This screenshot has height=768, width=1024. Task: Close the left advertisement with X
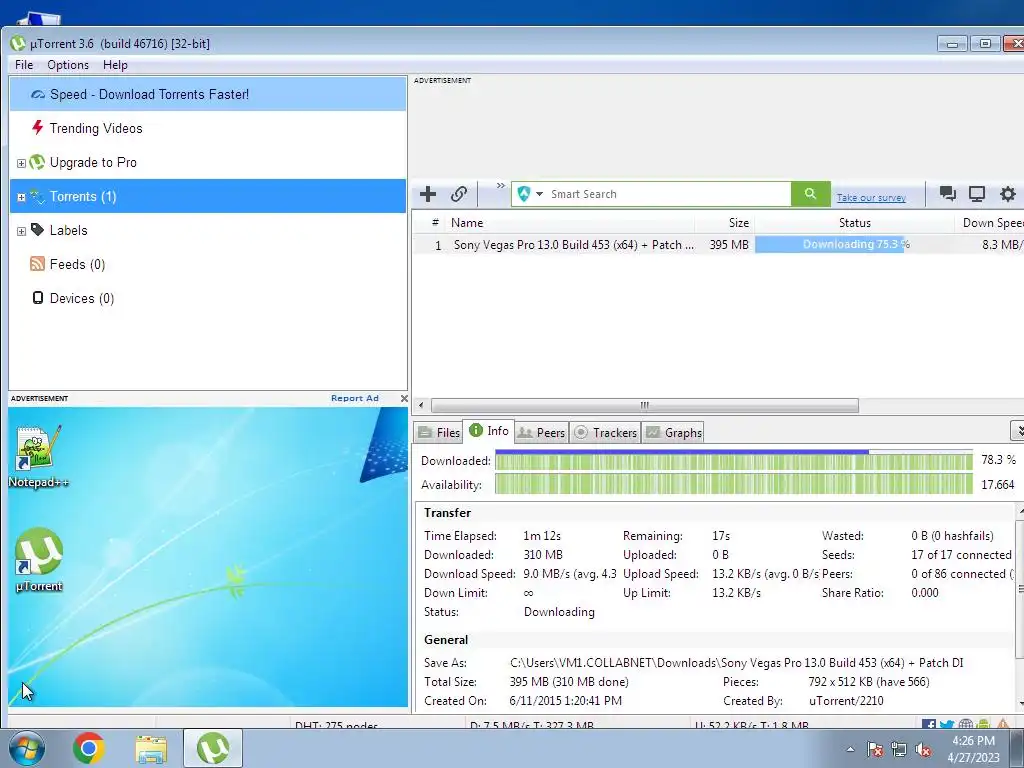coord(404,398)
